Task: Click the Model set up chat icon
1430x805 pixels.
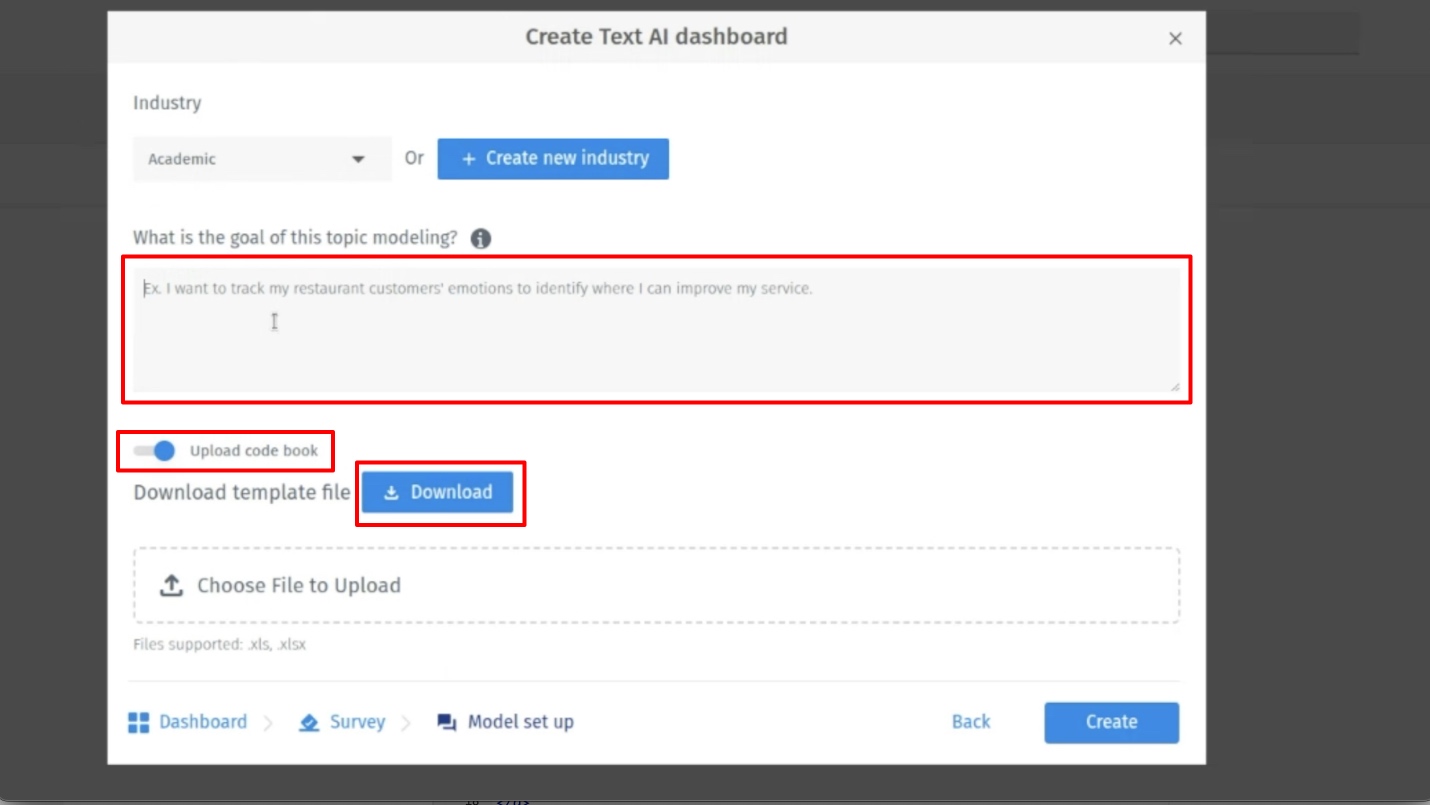Action: click(447, 722)
